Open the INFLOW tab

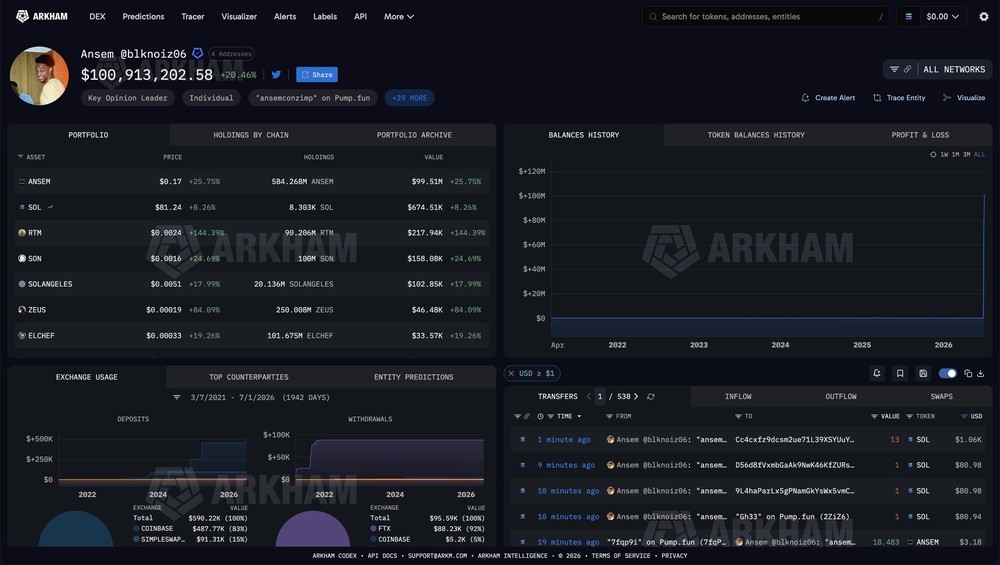[738, 396]
